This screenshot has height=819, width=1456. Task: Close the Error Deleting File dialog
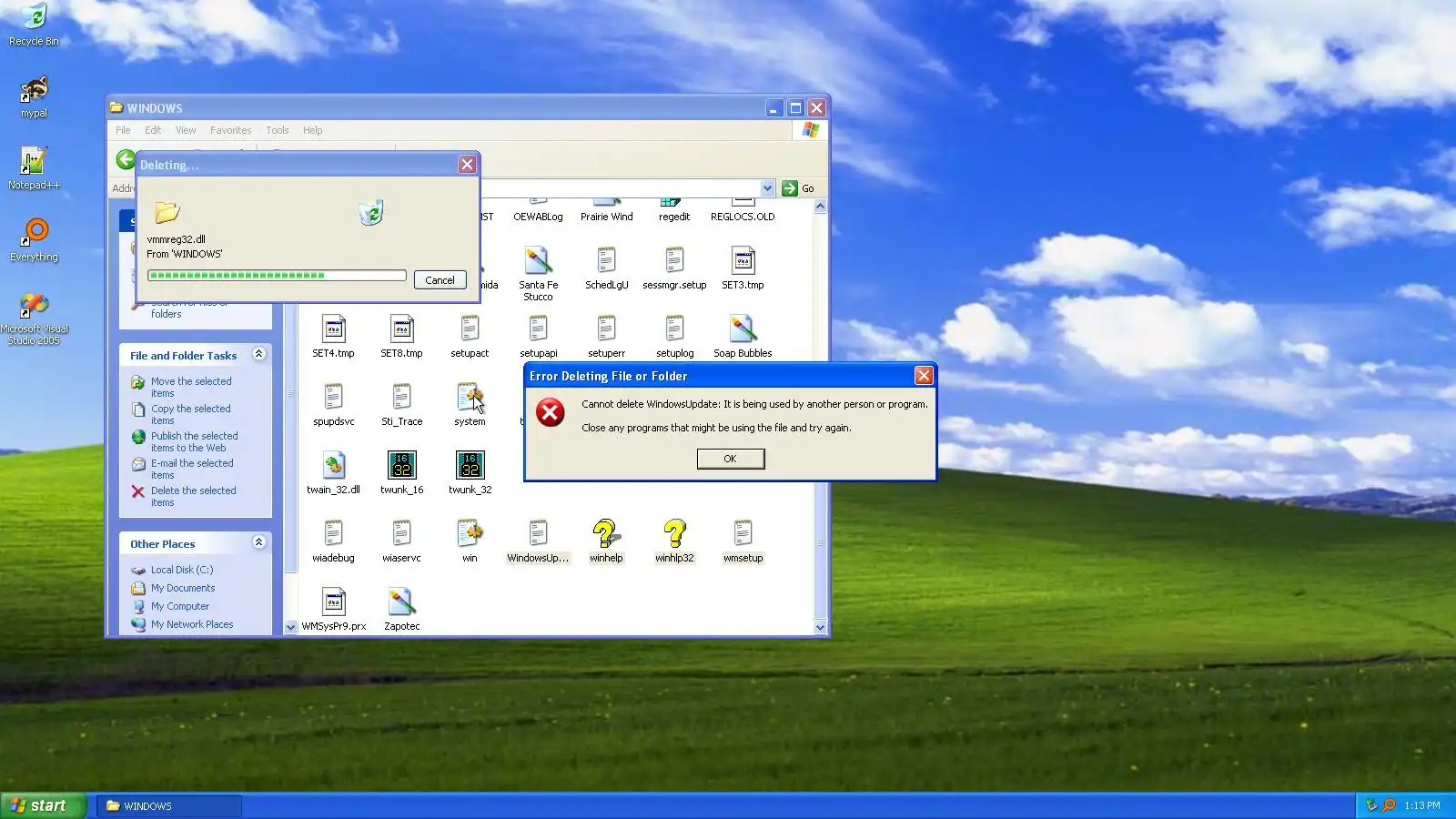pos(924,375)
